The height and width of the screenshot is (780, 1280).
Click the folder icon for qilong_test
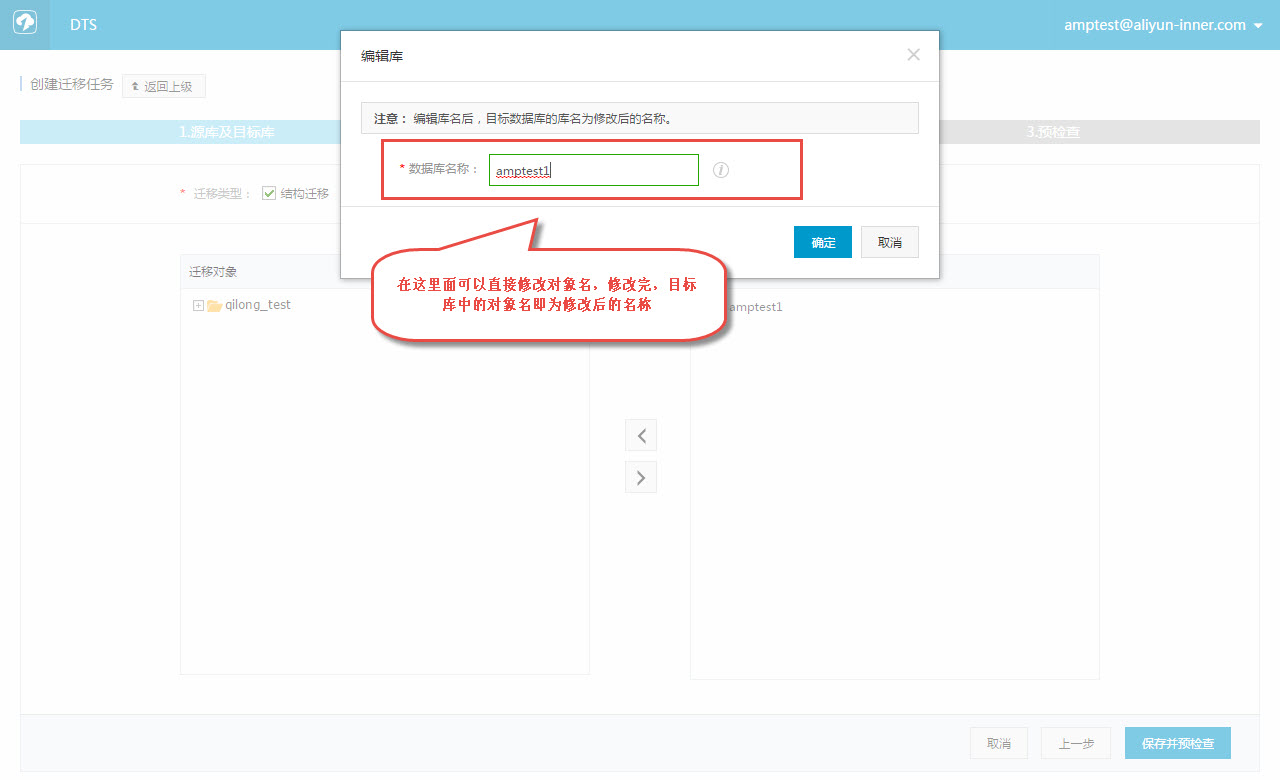[x=214, y=306]
